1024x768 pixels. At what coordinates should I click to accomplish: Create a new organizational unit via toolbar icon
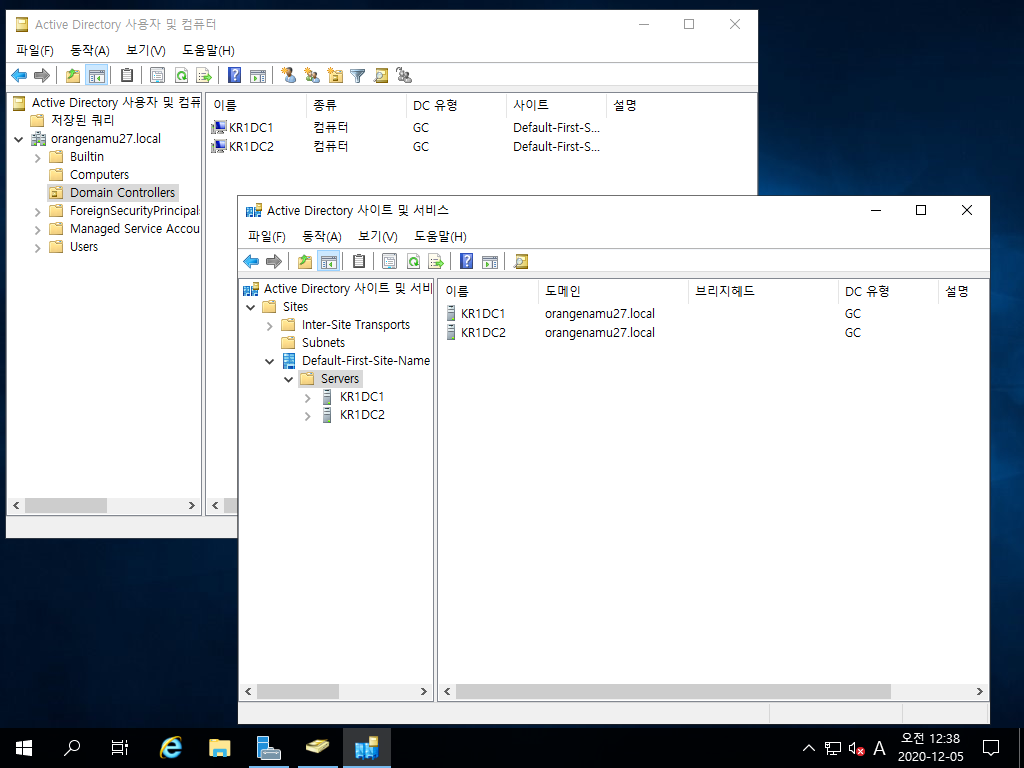click(335, 76)
